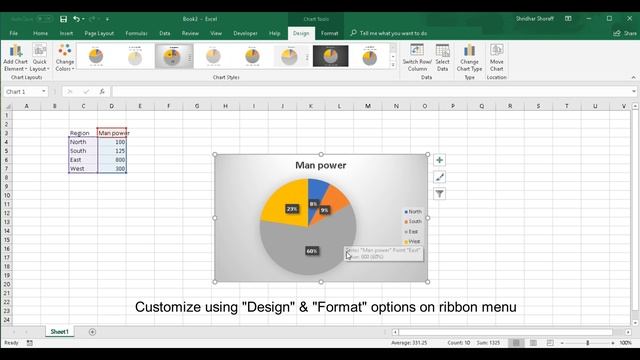Viewport: 640px width, 360px height.
Task: Click the Sheet1 tab
Action: [60, 332]
